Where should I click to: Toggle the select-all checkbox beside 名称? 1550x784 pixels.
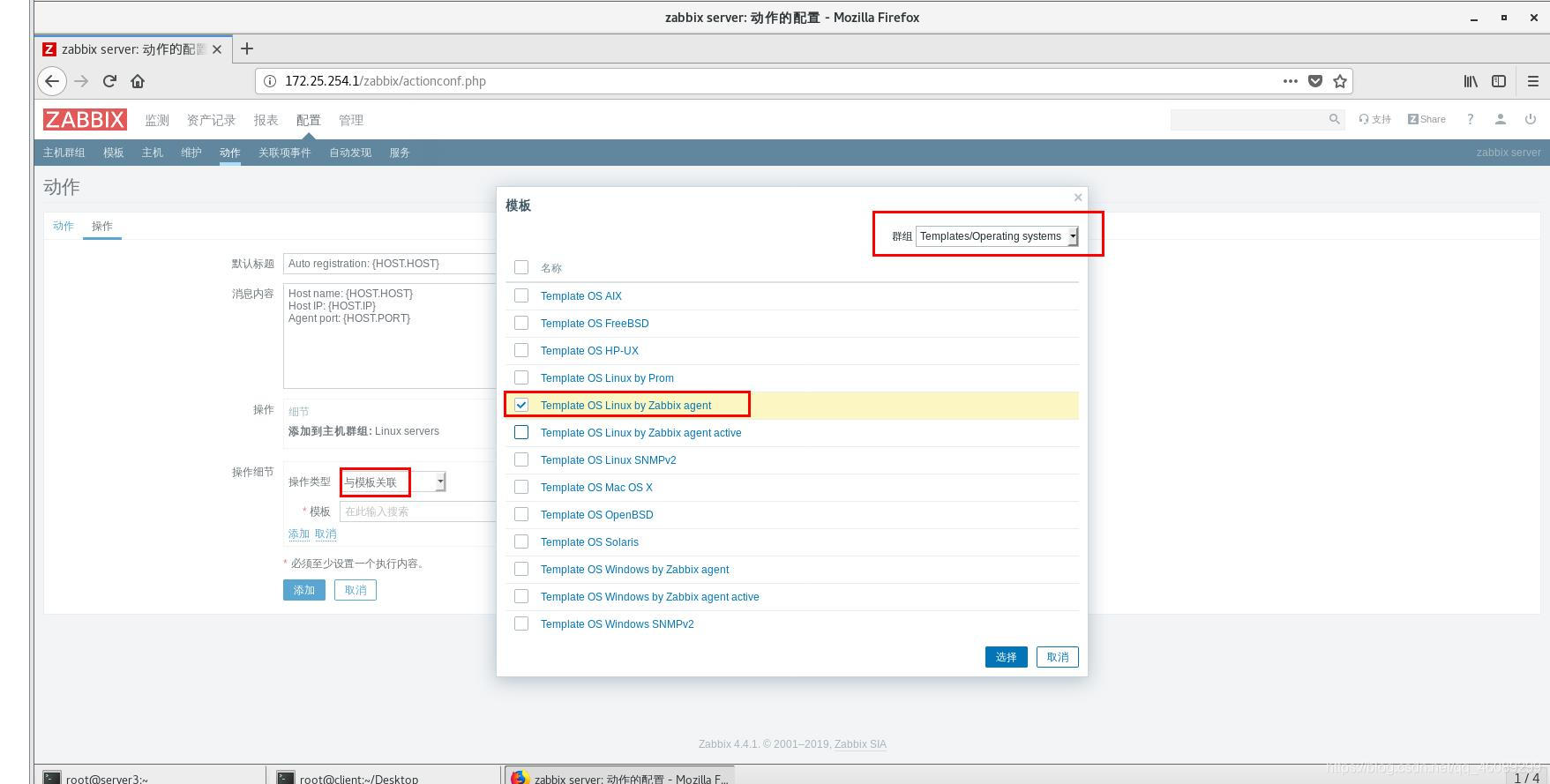(521, 267)
